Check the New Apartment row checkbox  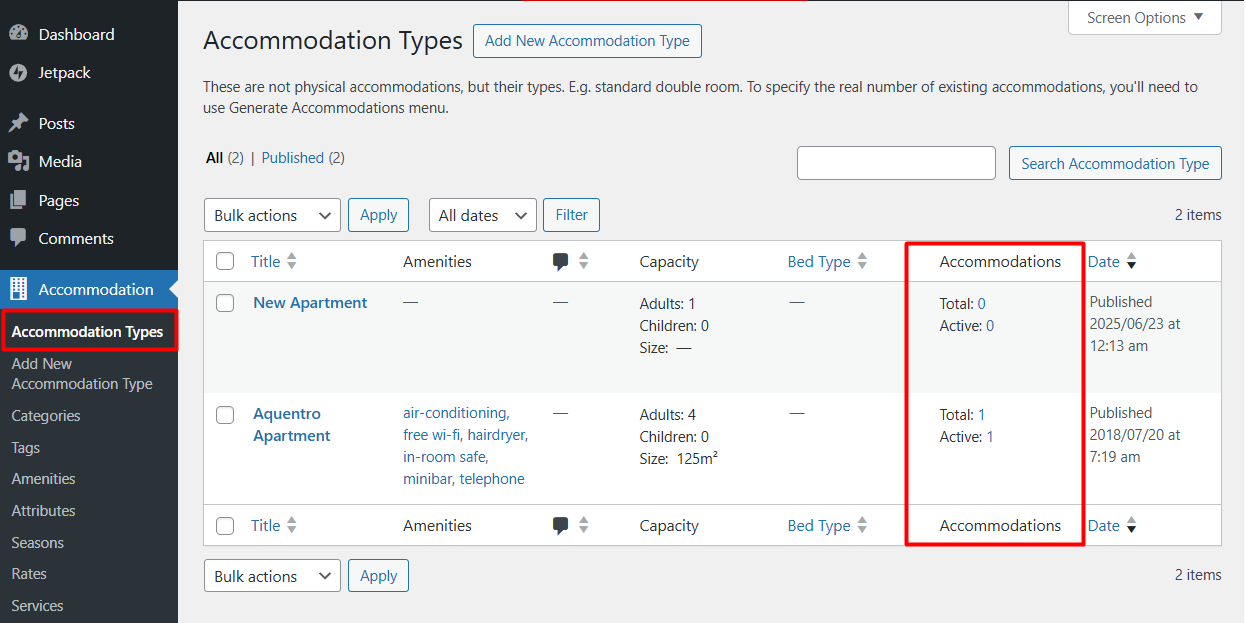[225, 303]
